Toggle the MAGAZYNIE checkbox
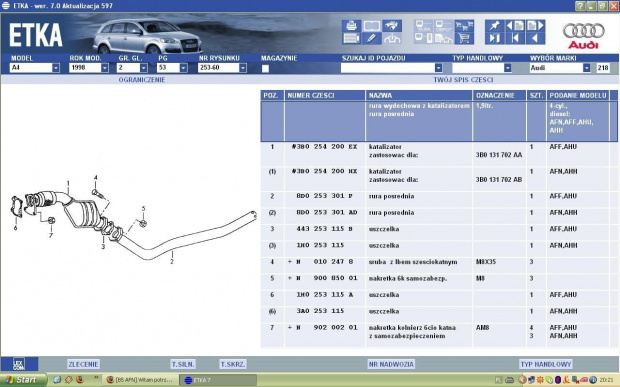 tap(265, 68)
